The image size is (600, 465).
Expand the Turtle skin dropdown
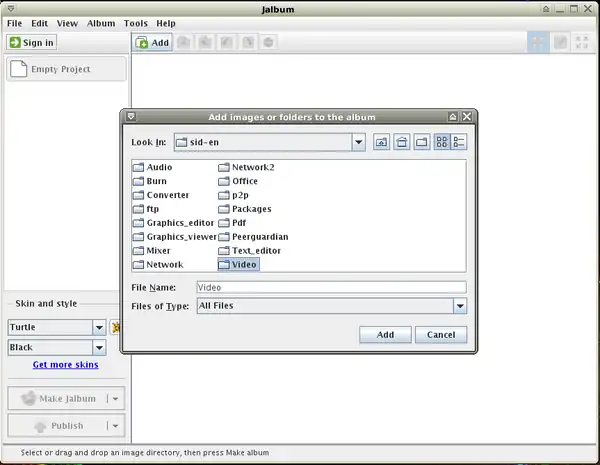pos(99,327)
